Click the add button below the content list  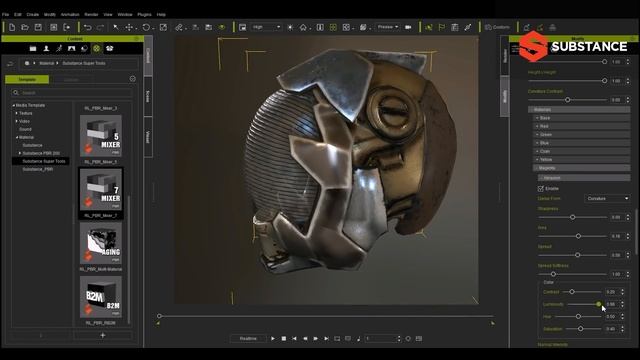point(102,336)
